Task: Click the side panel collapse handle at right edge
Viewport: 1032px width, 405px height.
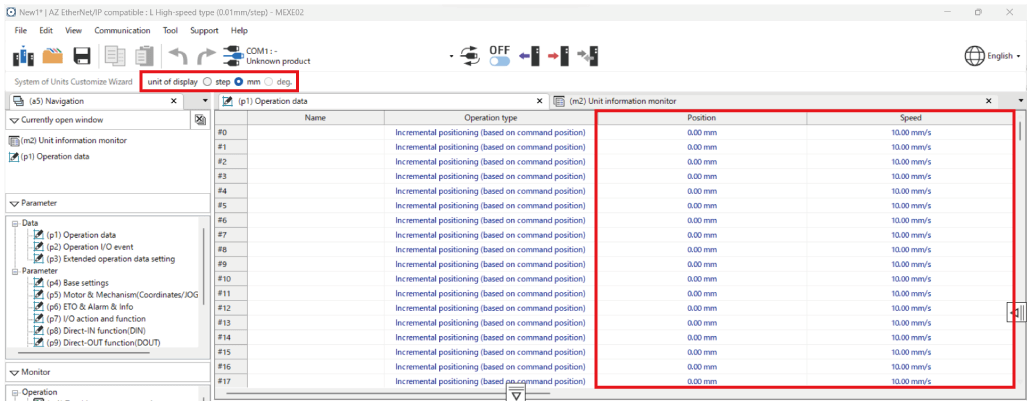Action: tap(1017, 313)
